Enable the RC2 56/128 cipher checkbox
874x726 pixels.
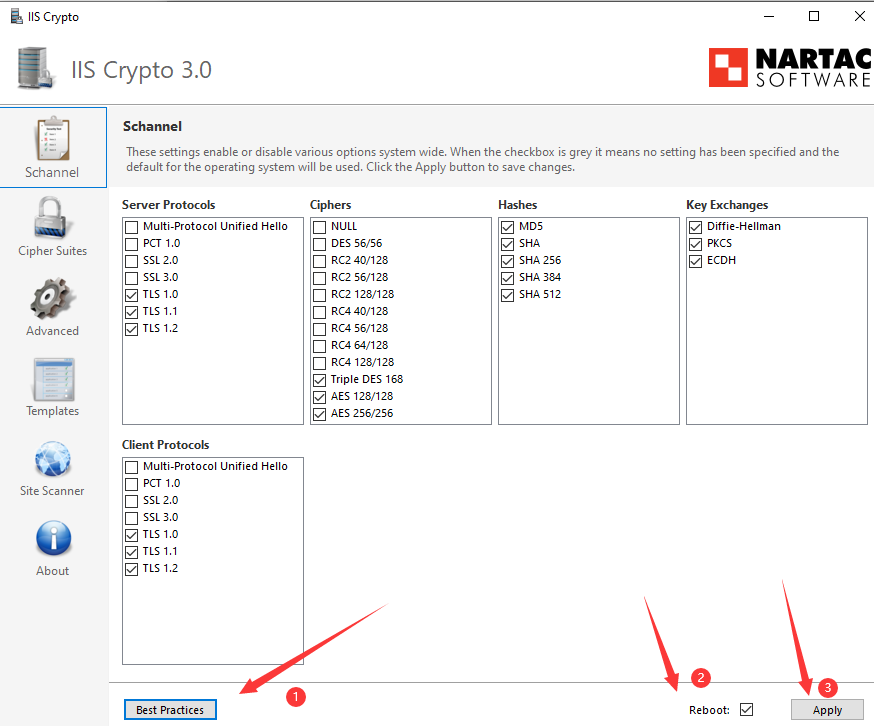319,278
